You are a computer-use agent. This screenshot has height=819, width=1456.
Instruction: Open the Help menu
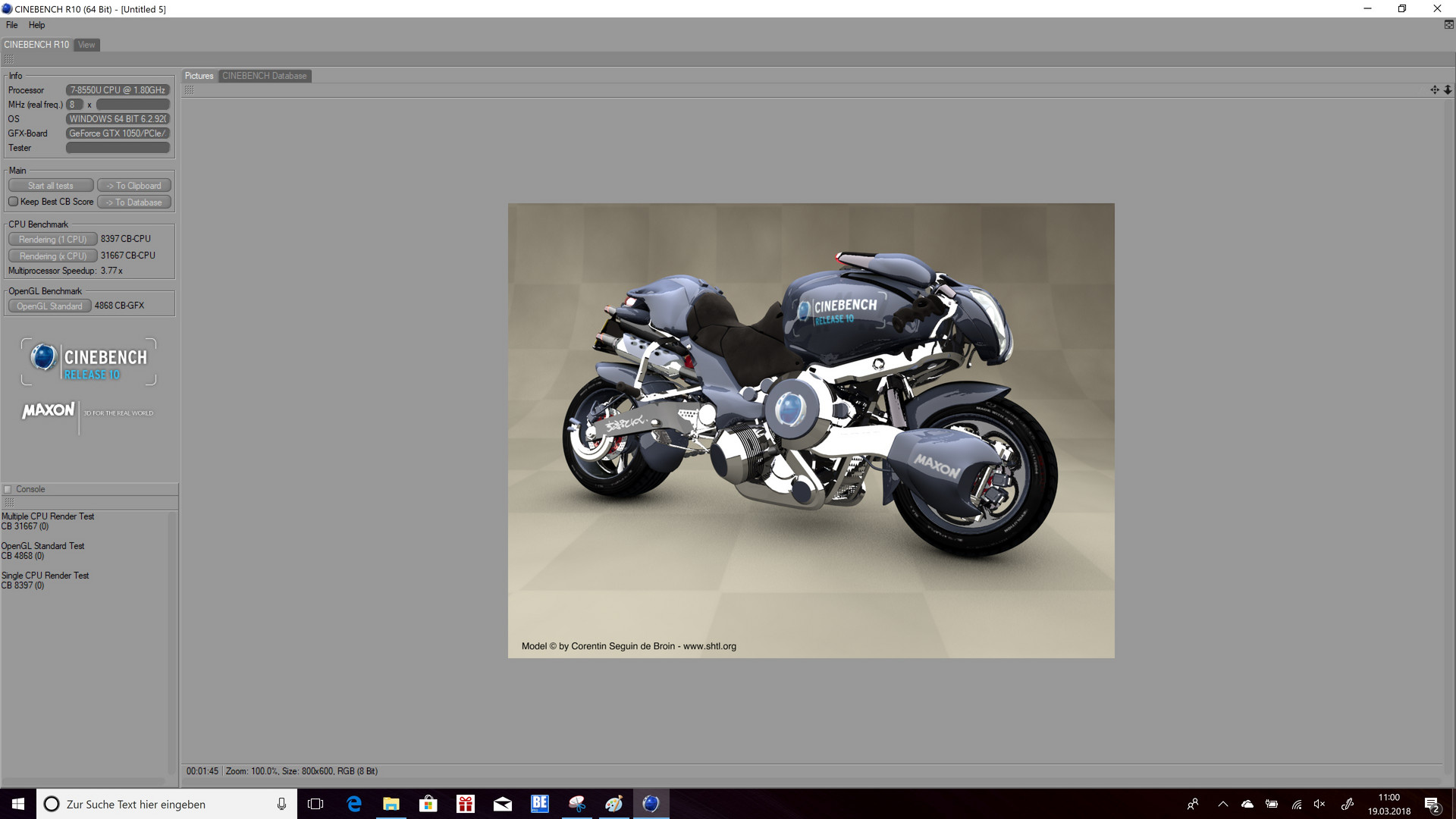click(36, 25)
